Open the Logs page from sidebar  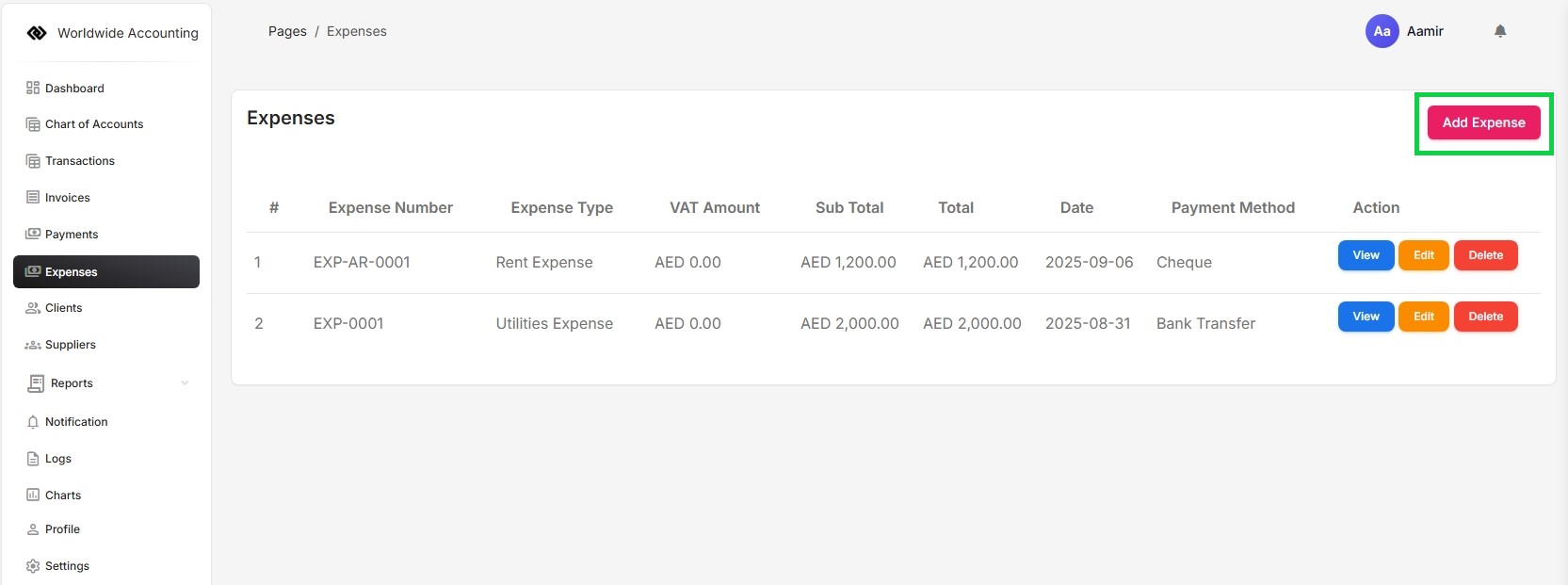point(57,459)
